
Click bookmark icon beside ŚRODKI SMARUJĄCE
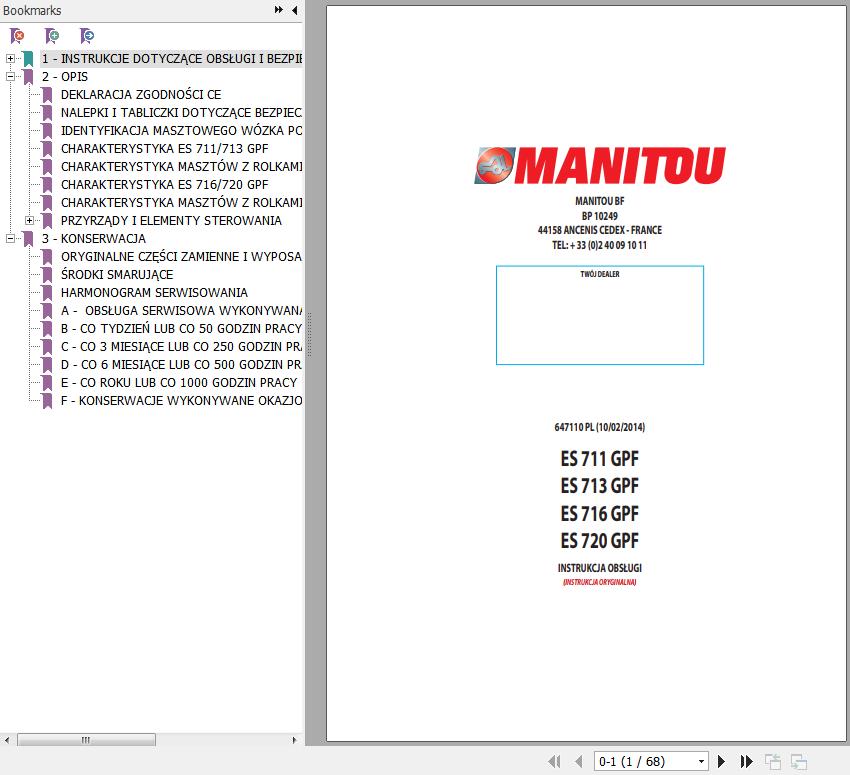pyautogui.click(x=47, y=275)
